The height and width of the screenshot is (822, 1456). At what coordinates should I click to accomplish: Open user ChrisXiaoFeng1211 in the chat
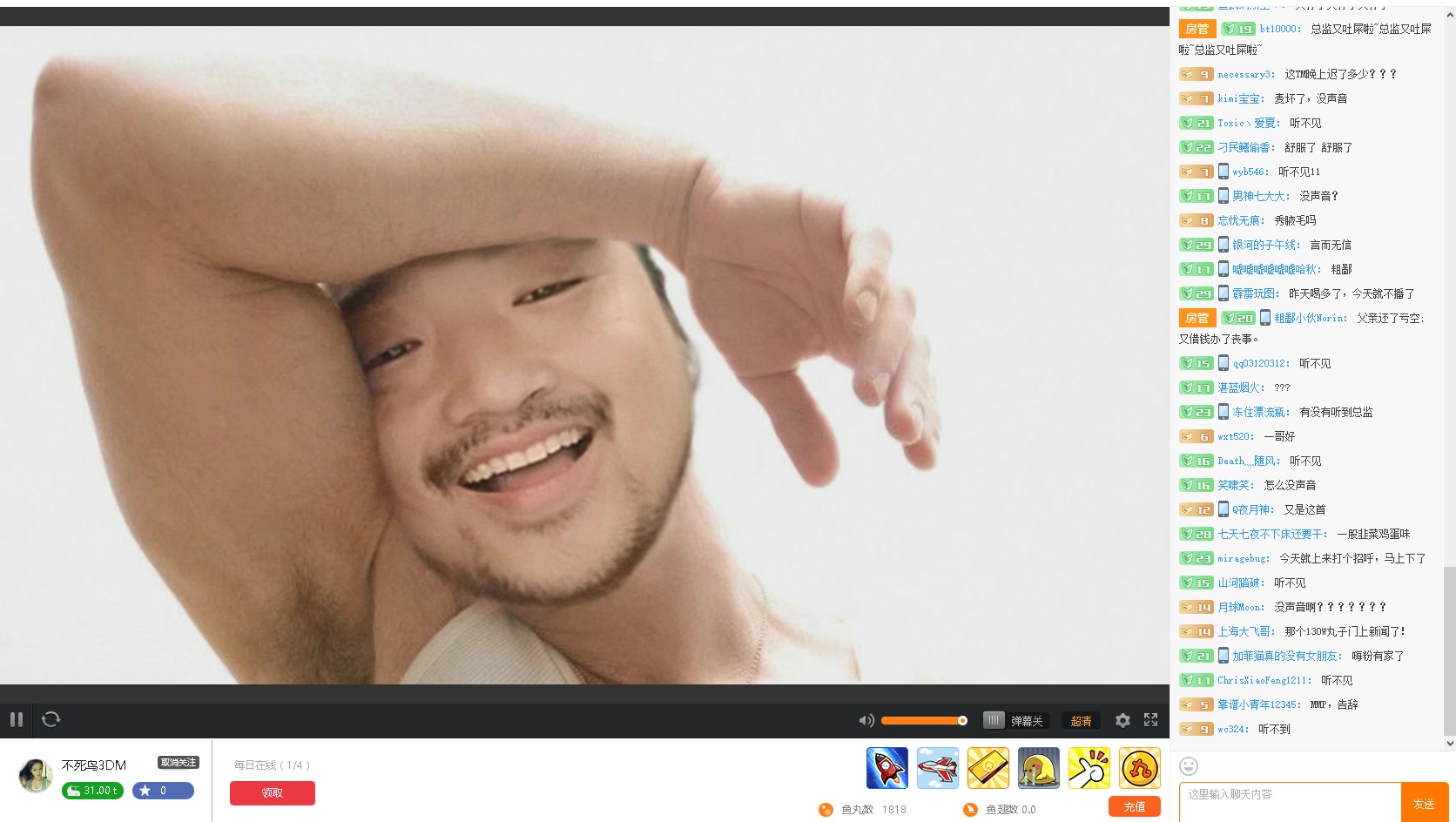1264,680
